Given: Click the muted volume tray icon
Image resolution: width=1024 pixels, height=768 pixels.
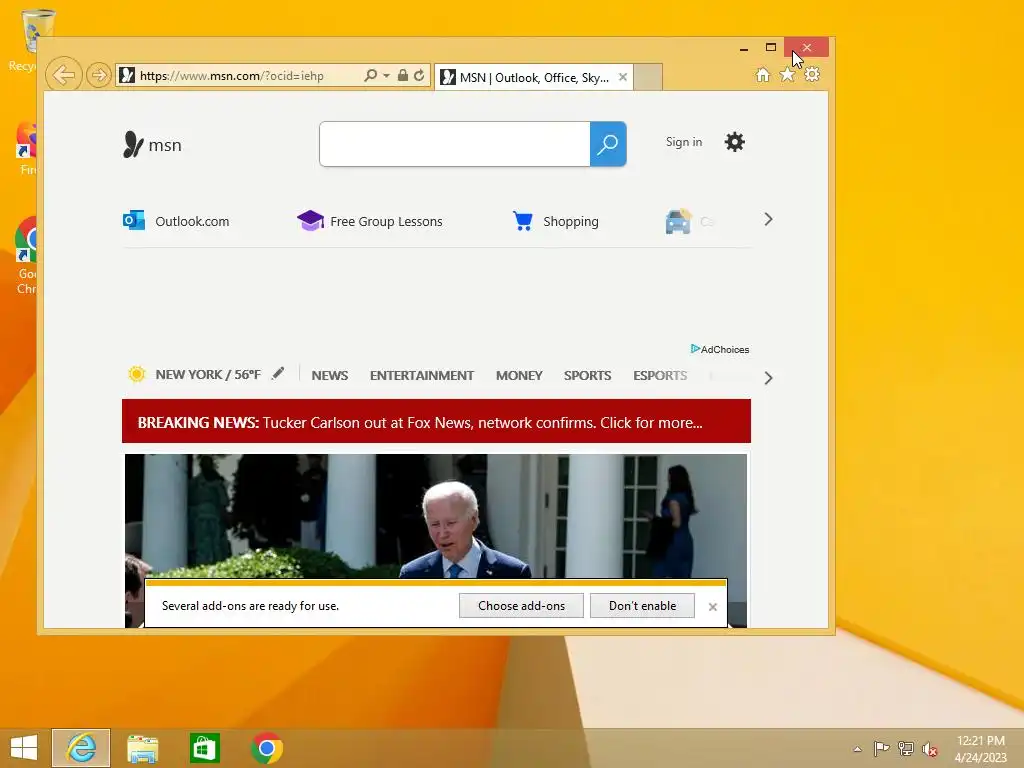Looking at the screenshot, I should (x=930, y=749).
